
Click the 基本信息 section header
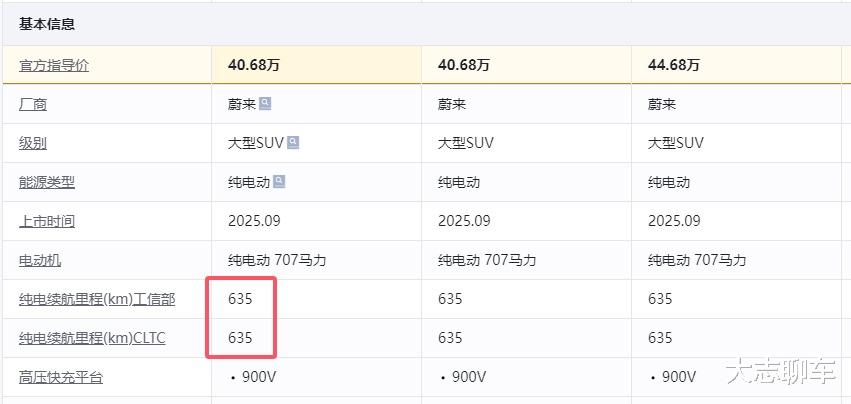[x=47, y=24]
